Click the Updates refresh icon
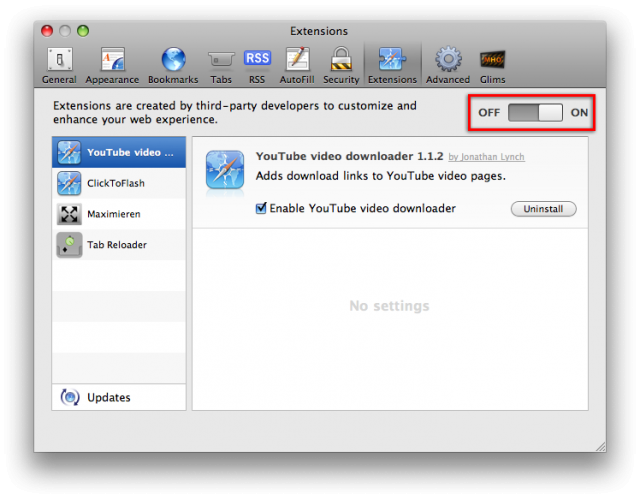This screenshot has height=499, width=640. 70,397
